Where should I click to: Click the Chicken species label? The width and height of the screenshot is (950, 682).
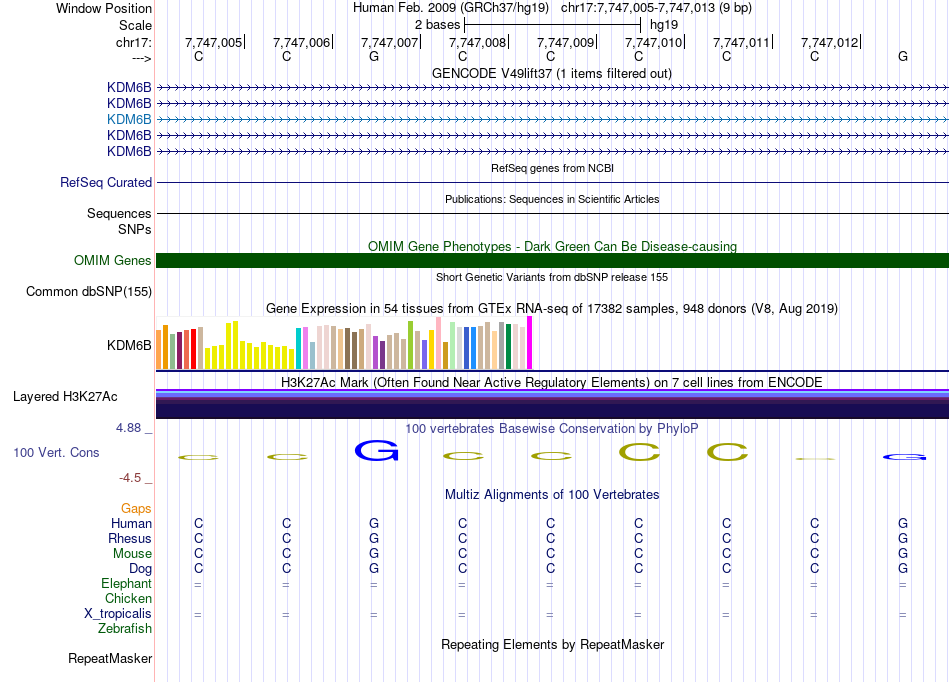pyautogui.click(x=128, y=598)
